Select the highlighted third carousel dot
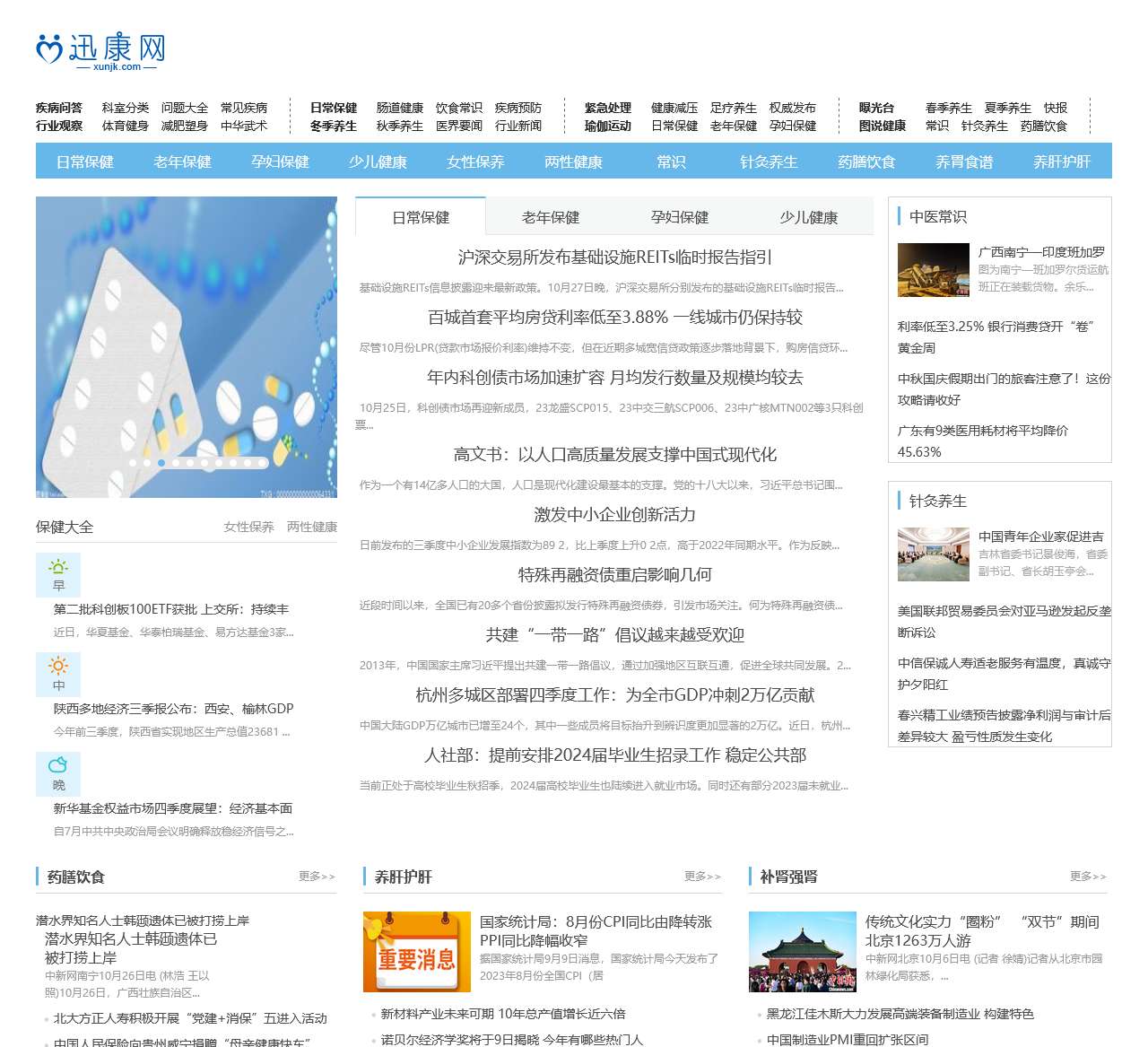The width and height of the screenshot is (1148, 1047). click(x=161, y=463)
